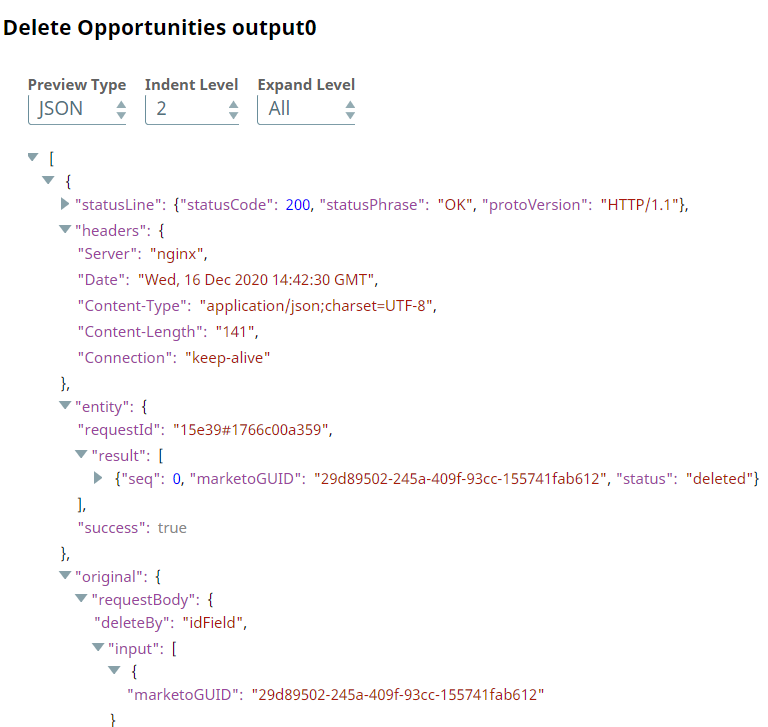
Task: Click the "keep-alive" connection value
Action: pos(227,358)
